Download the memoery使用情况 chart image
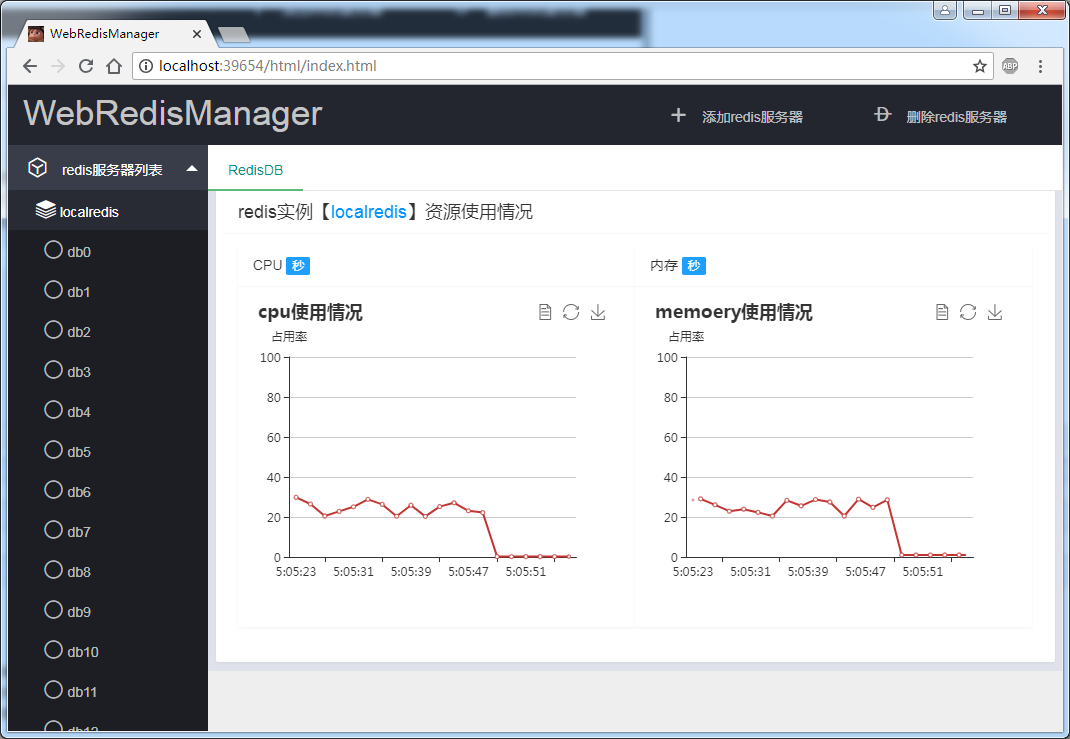Viewport: 1070px width, 739px height. tap(995, 312)
